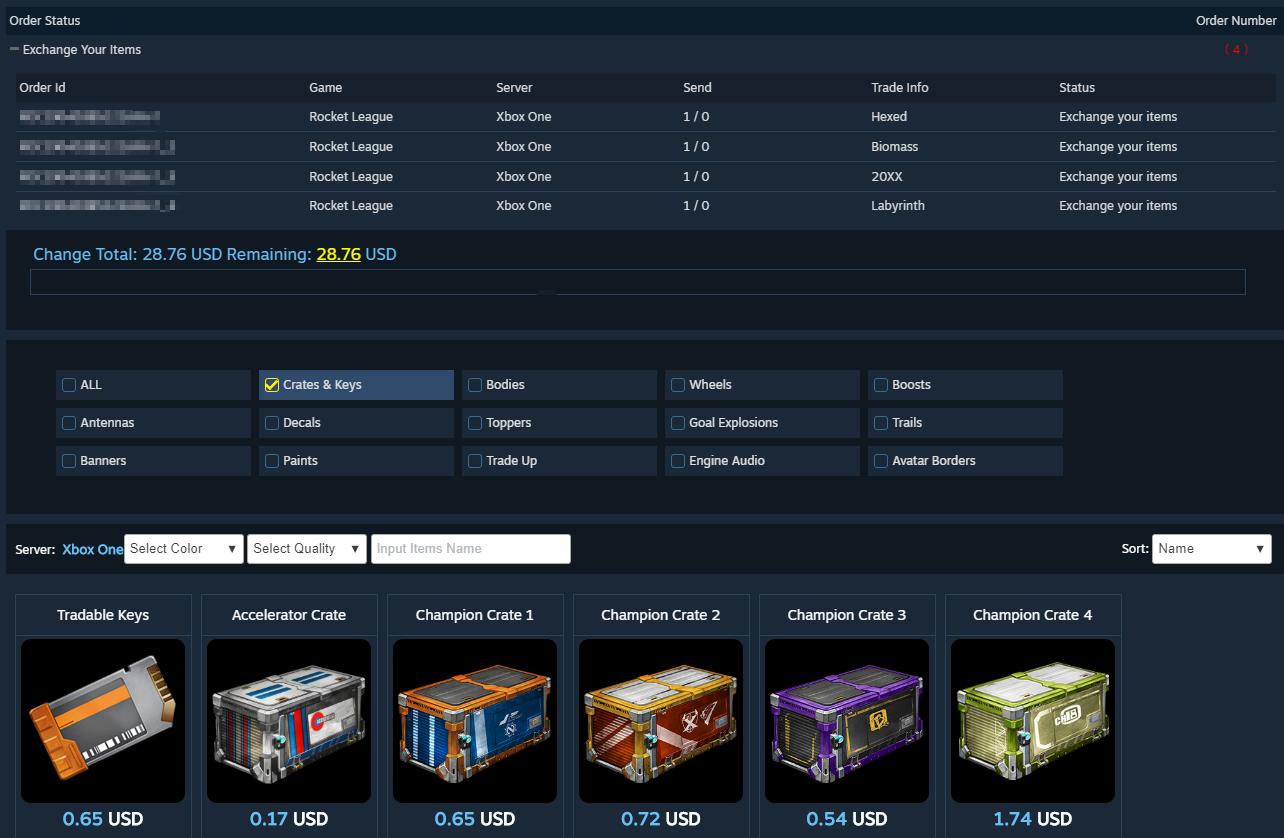The height and width of the screenshot is (838, 1284).
Task: Select the Accelerator Crate image
Action: (x=289, y=720)
